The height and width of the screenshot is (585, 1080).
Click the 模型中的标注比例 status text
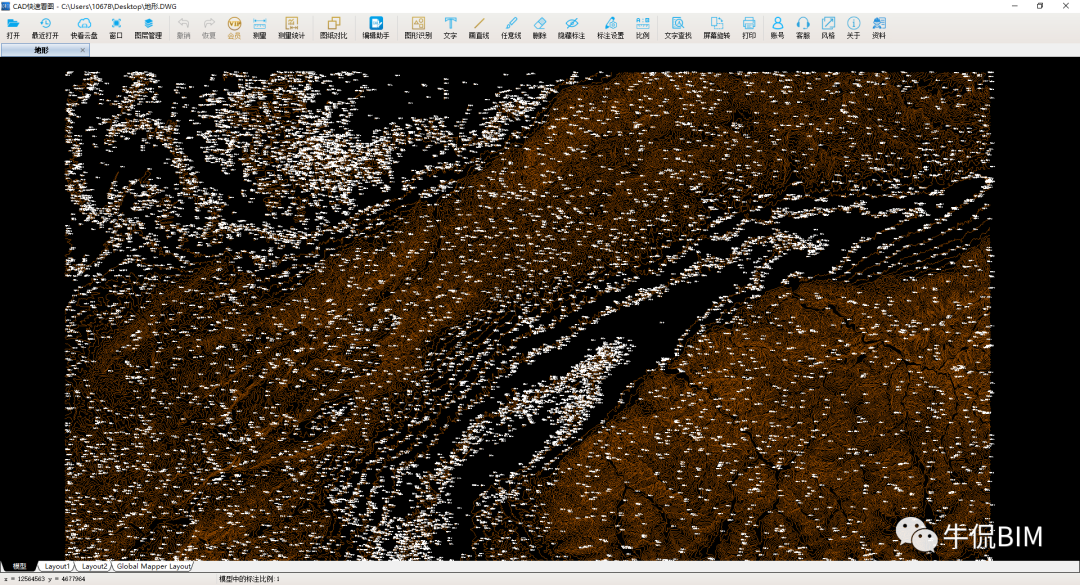[x=249, y=579]
